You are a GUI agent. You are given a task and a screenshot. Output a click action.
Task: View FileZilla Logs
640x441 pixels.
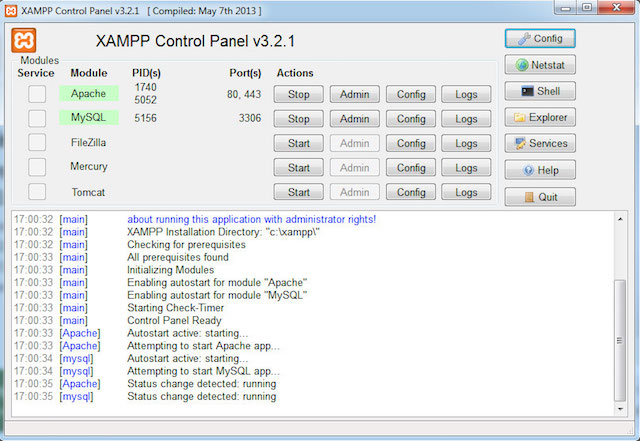click(x=466, y=143)
